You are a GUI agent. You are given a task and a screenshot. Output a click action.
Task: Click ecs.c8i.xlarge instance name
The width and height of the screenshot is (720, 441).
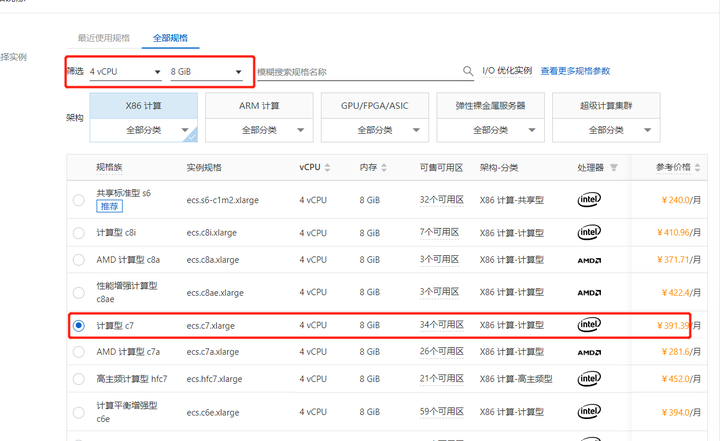pyautogui.click(x=212, y=233)
